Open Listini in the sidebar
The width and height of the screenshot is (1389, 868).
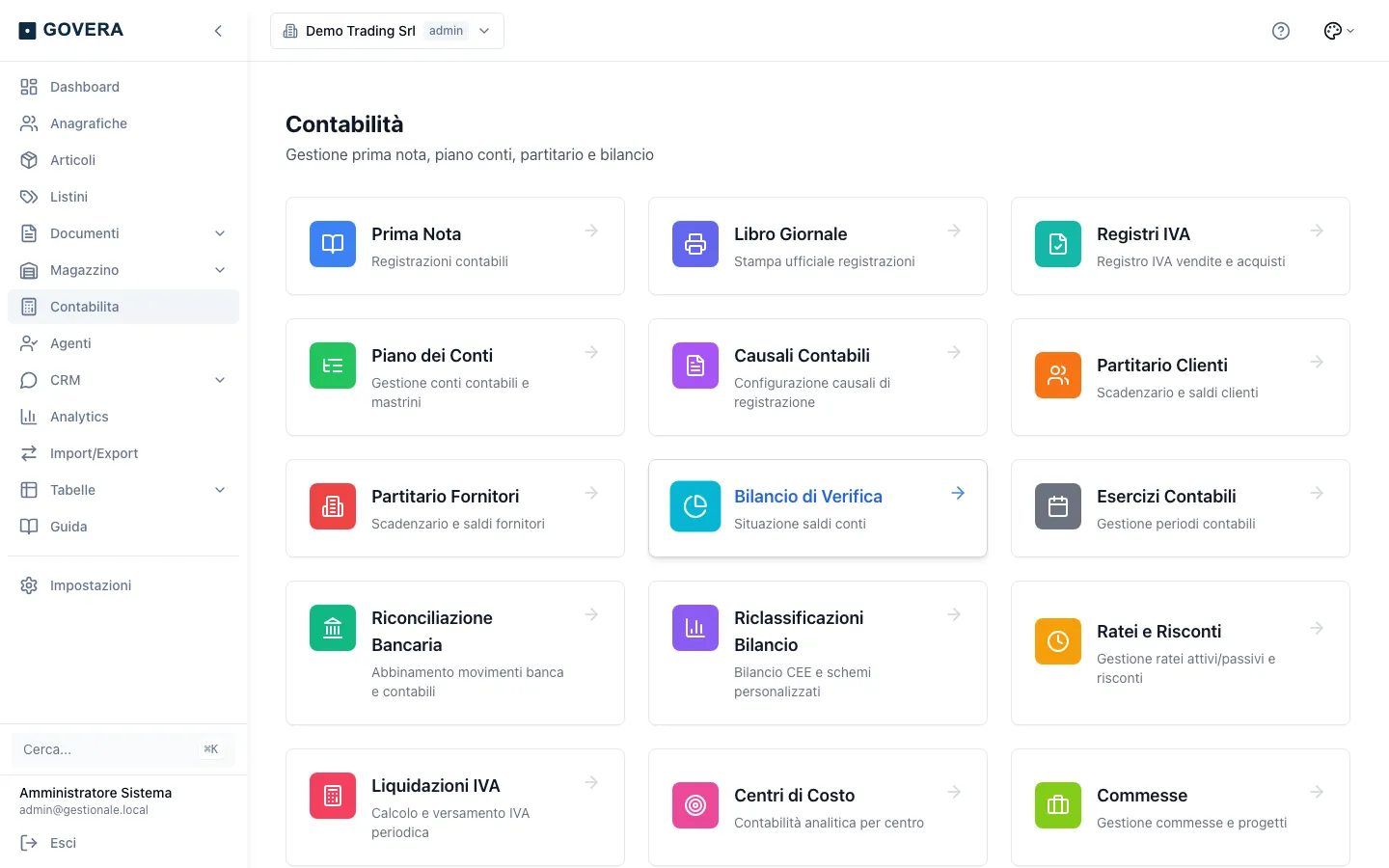[123, 197]
